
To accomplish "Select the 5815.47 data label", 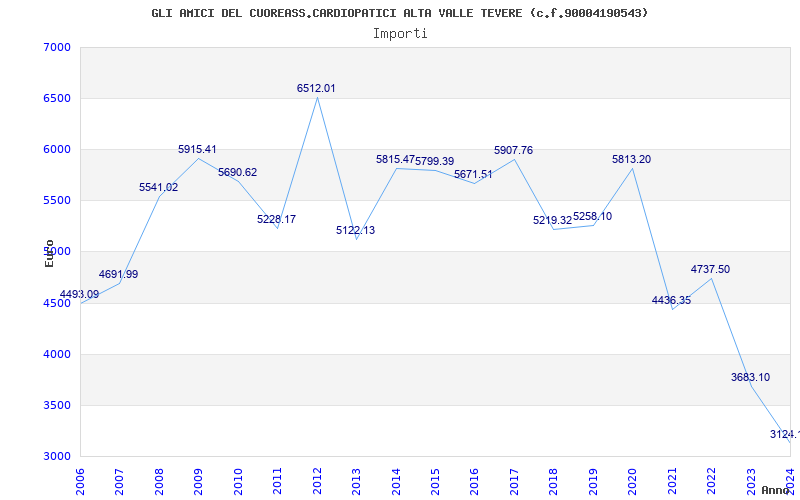I will 395,159.
